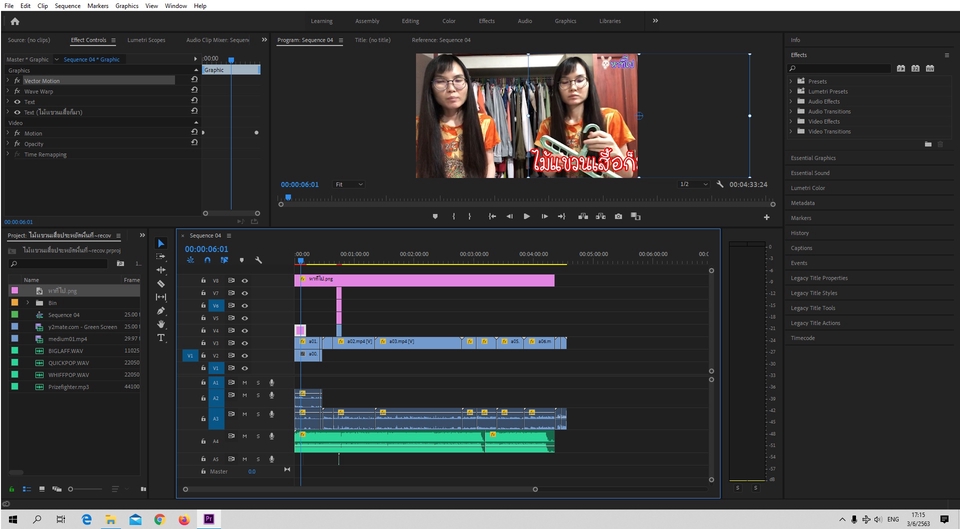
Task: Open the Lumetri Color panel
Action: [808, 188]
